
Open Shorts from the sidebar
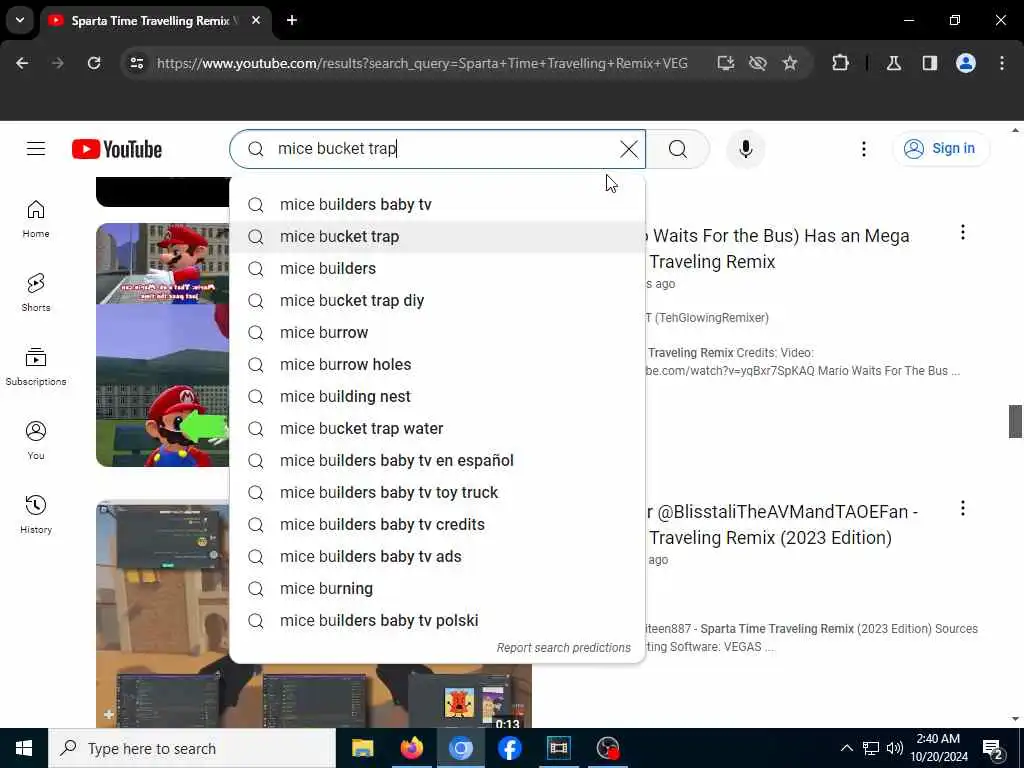(36, 293)
